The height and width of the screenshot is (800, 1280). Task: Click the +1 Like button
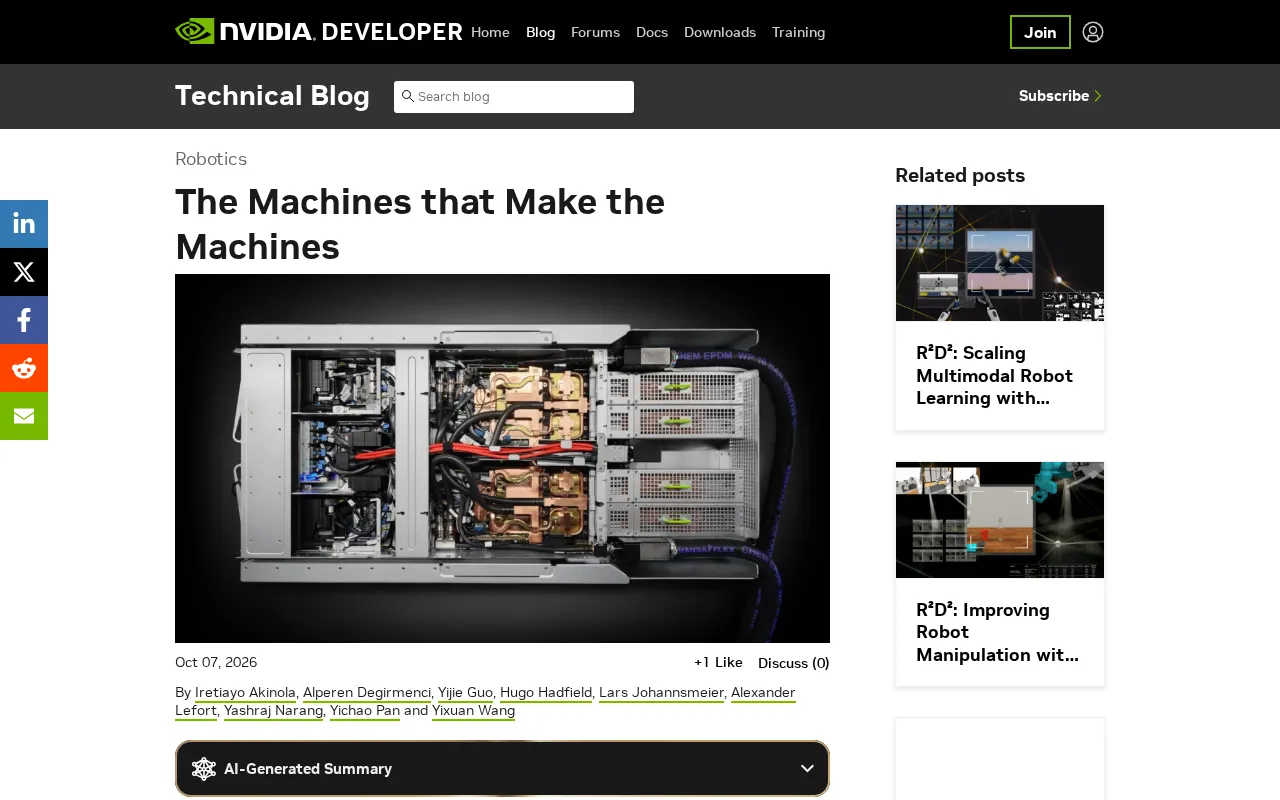718,662
